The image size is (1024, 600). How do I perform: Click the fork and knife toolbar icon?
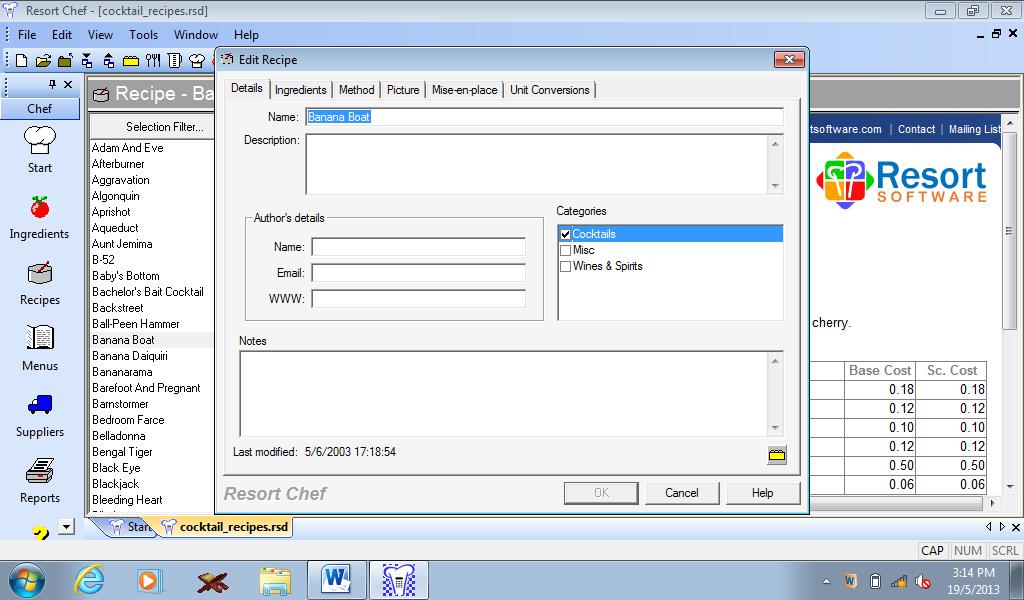point(153,61)
